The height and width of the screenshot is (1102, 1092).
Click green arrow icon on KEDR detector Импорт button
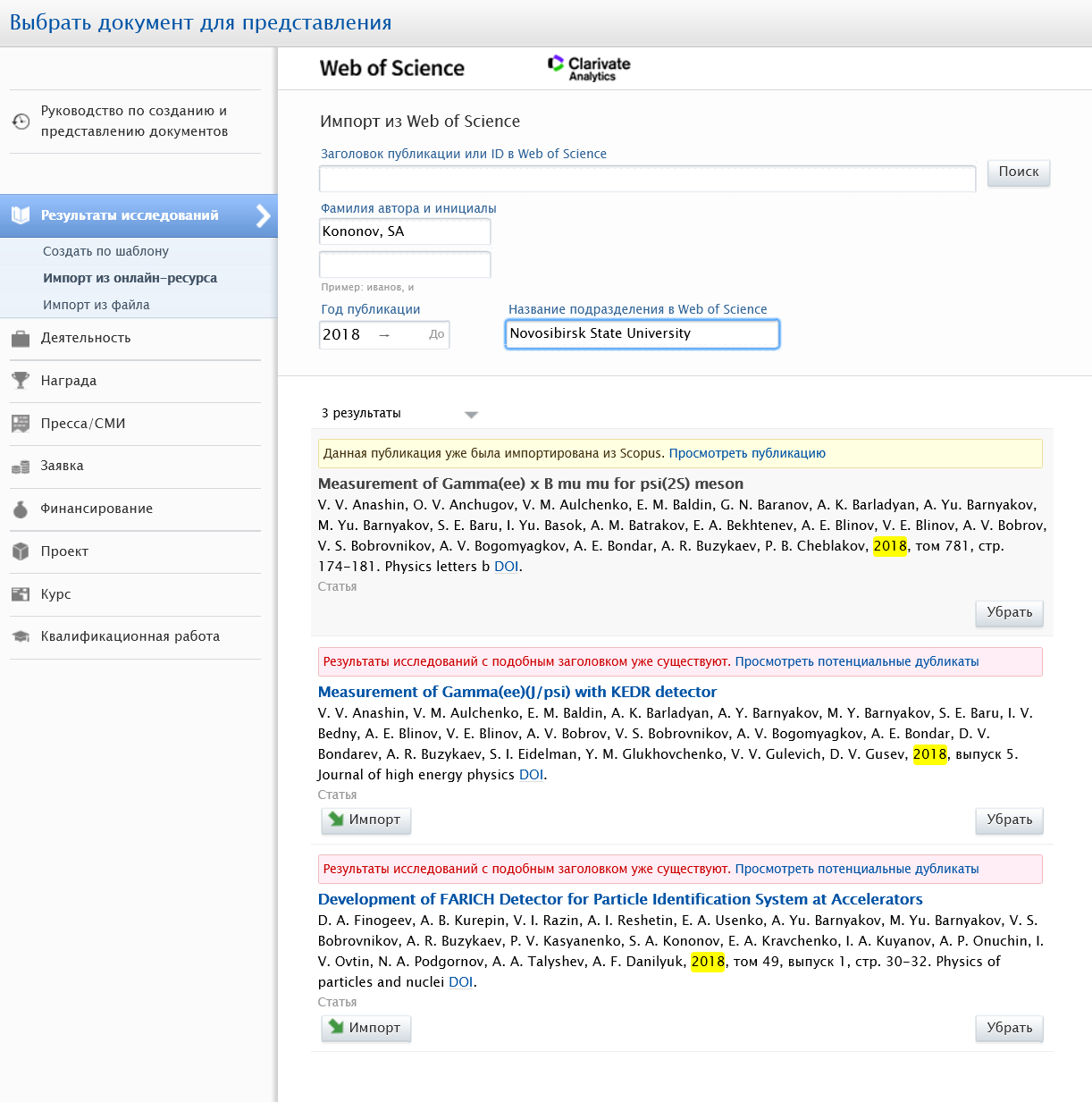click(x=336, y=819)
